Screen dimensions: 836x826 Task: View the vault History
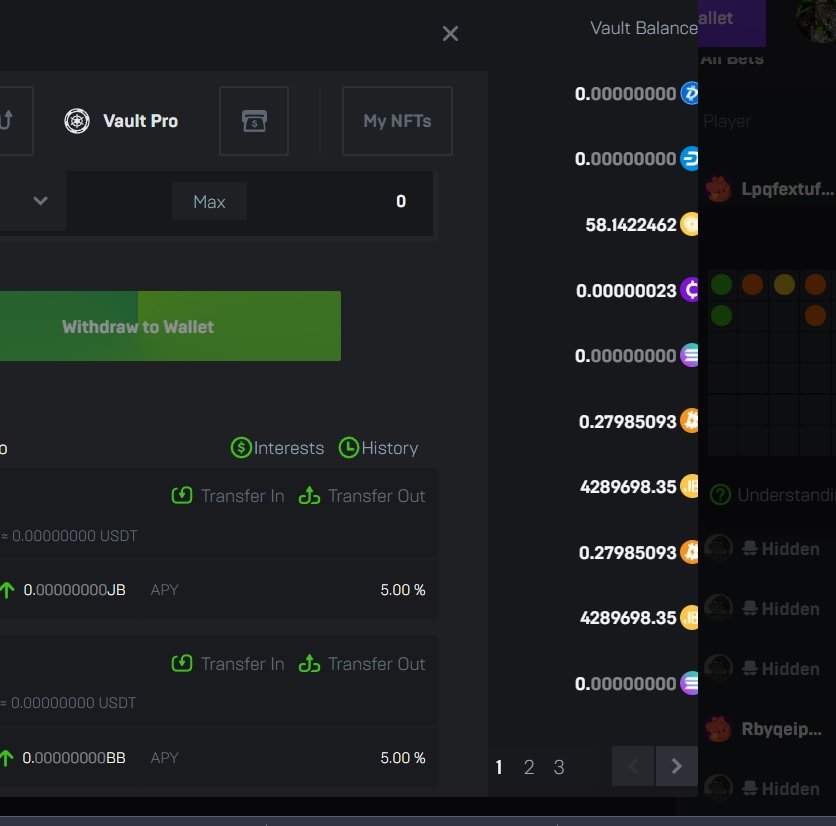[378, 448]
